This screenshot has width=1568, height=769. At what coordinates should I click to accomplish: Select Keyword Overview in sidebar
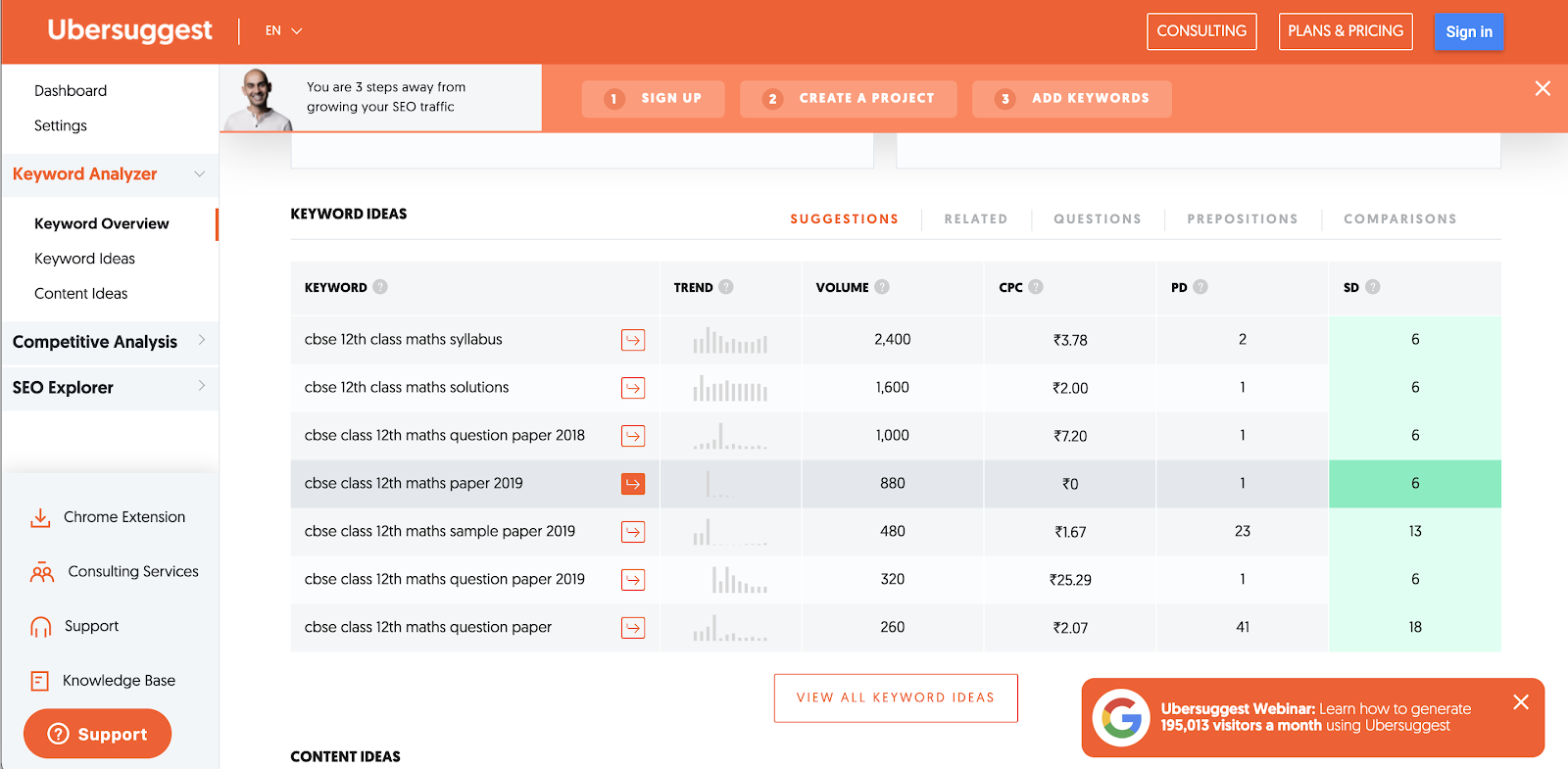(x=102, y=224)
